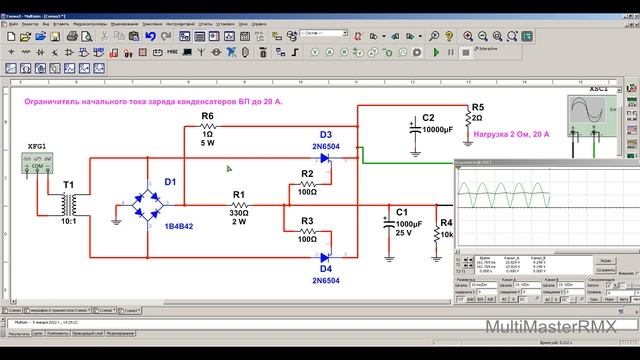Switch to the Моделирование bottom tab
Viewport: 640px width, 360px height.
click(x=120, y=333)
